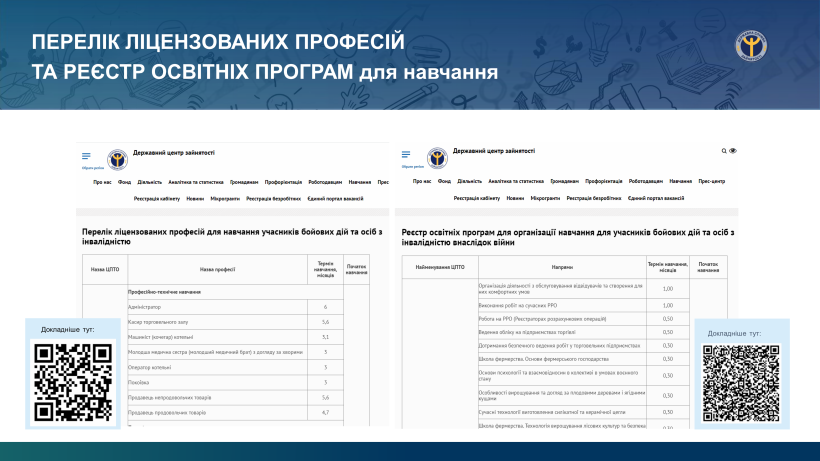Image resolution: width=820 pixels, height=461 pixels.
Task: Click the left QR code for licensed professions
Action: point(73,382)
